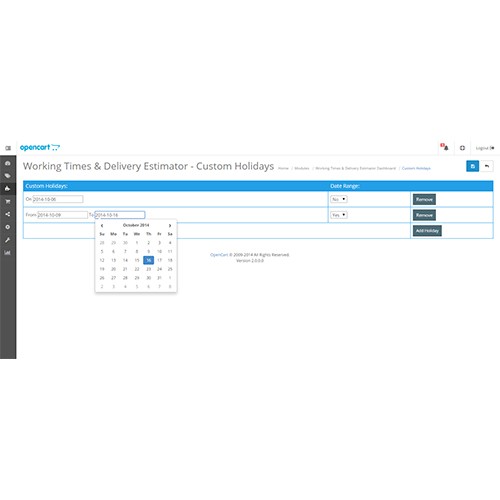The height and width of the screenshot is (500, 500).
Task: Click the blue Save icon button
Action: [473, 166]
